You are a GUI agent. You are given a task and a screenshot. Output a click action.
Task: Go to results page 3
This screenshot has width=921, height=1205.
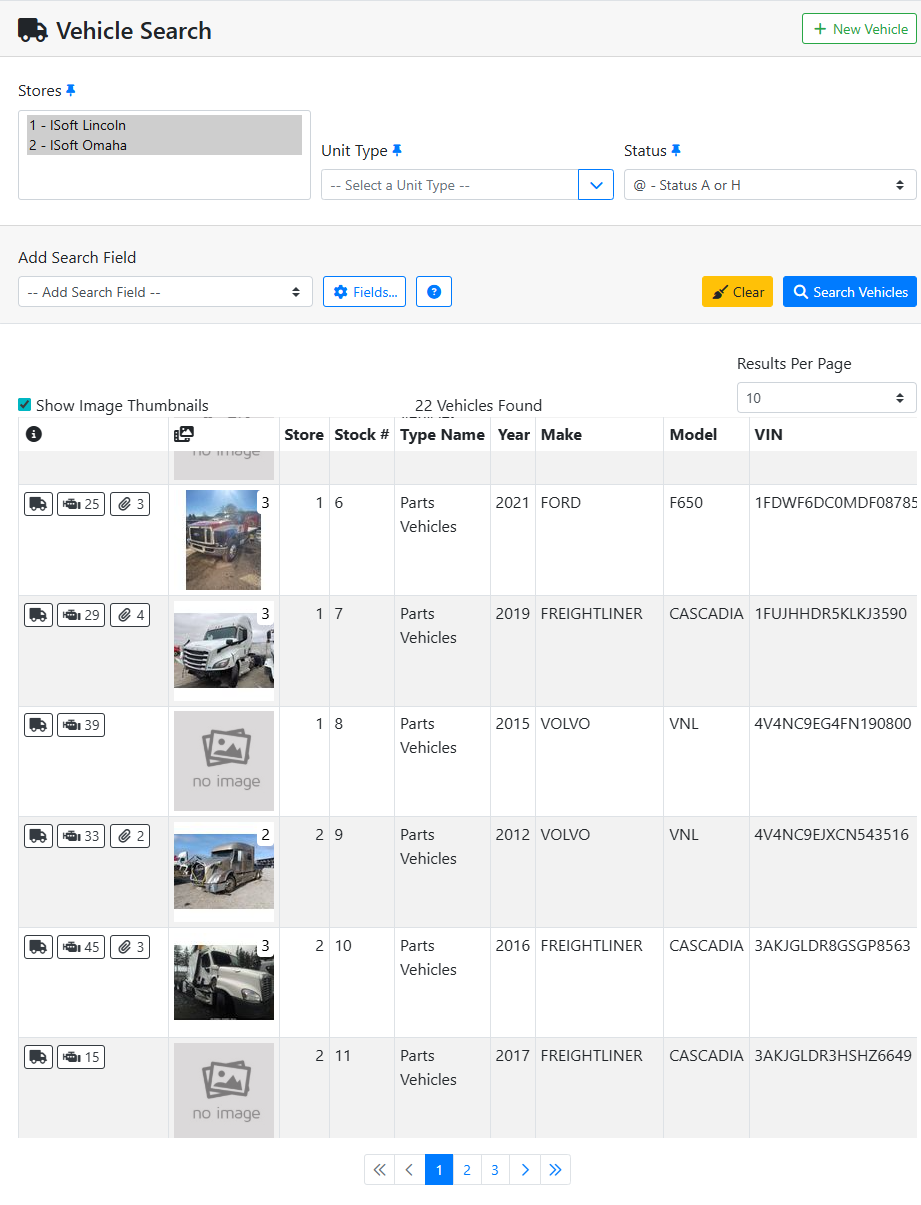click(x=495, y=1169)
